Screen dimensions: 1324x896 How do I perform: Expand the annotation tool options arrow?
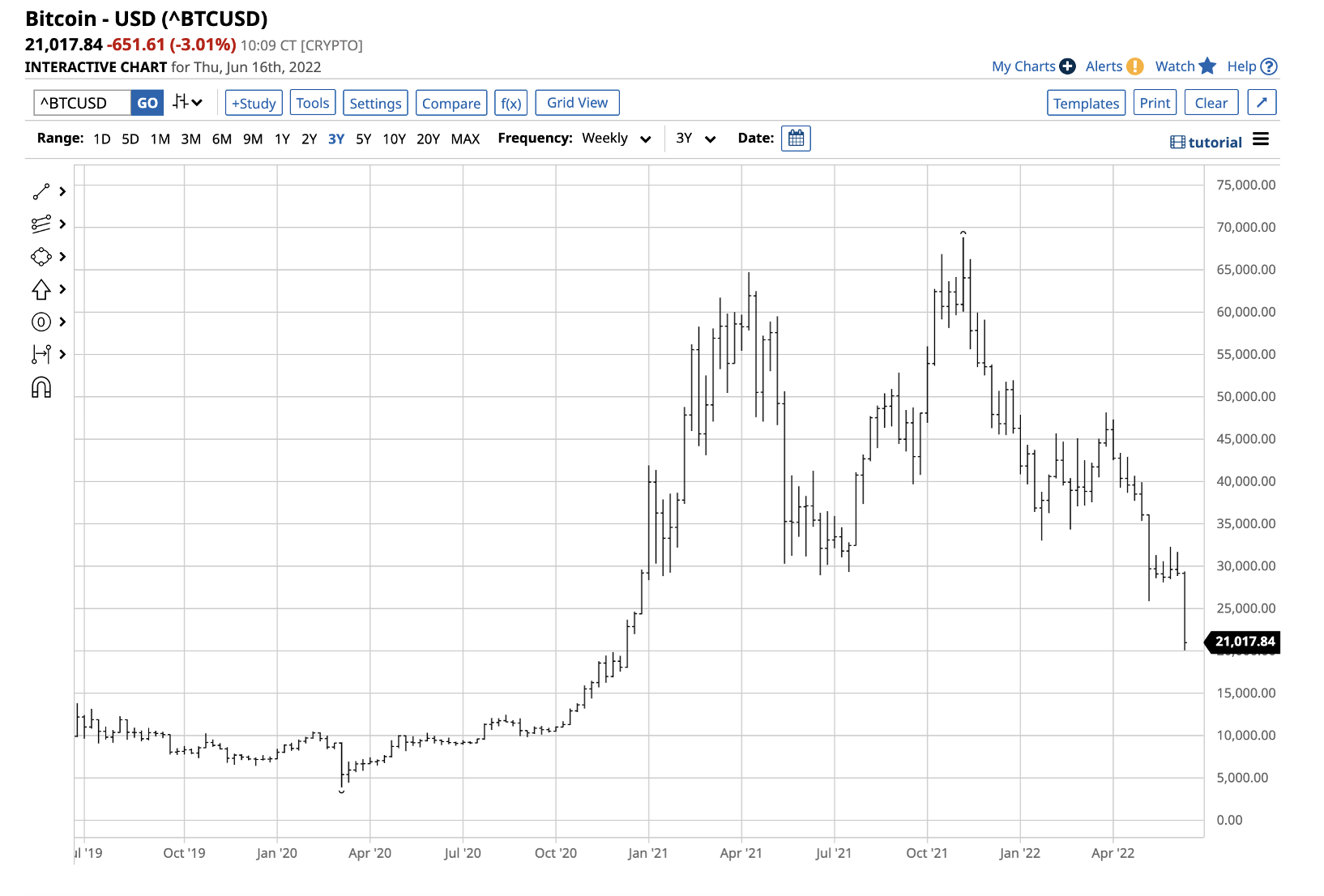(62, 322)
